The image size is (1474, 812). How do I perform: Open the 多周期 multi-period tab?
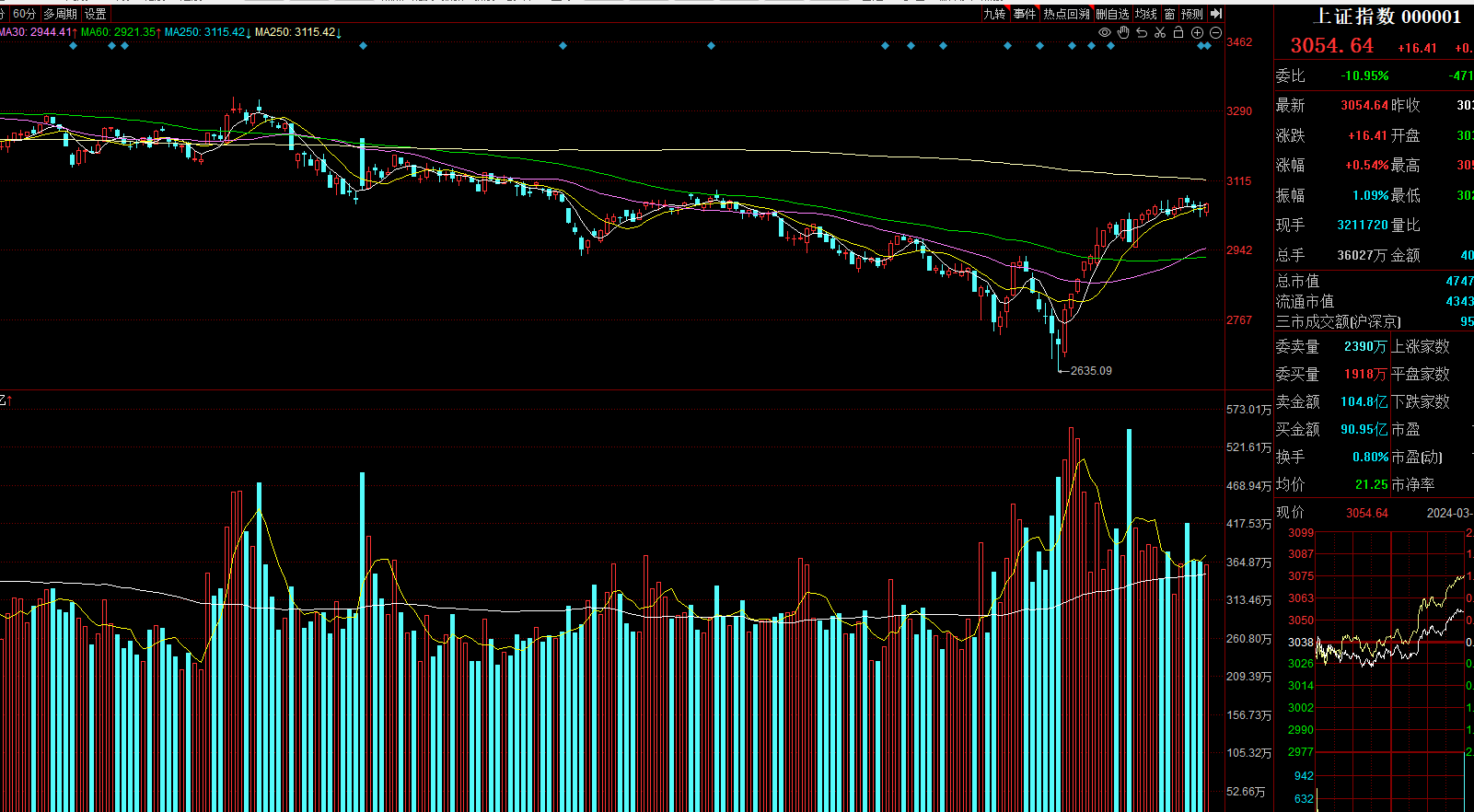point(60,14)
